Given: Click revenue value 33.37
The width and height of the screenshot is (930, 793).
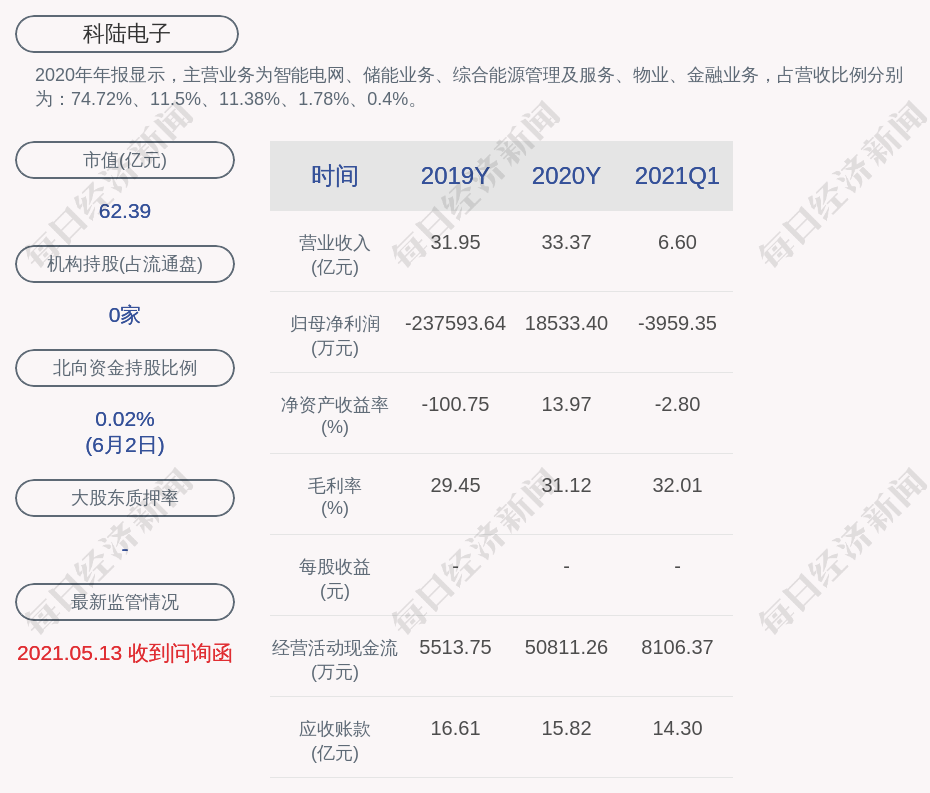Looking at the screenshot, I should (566, 243).
